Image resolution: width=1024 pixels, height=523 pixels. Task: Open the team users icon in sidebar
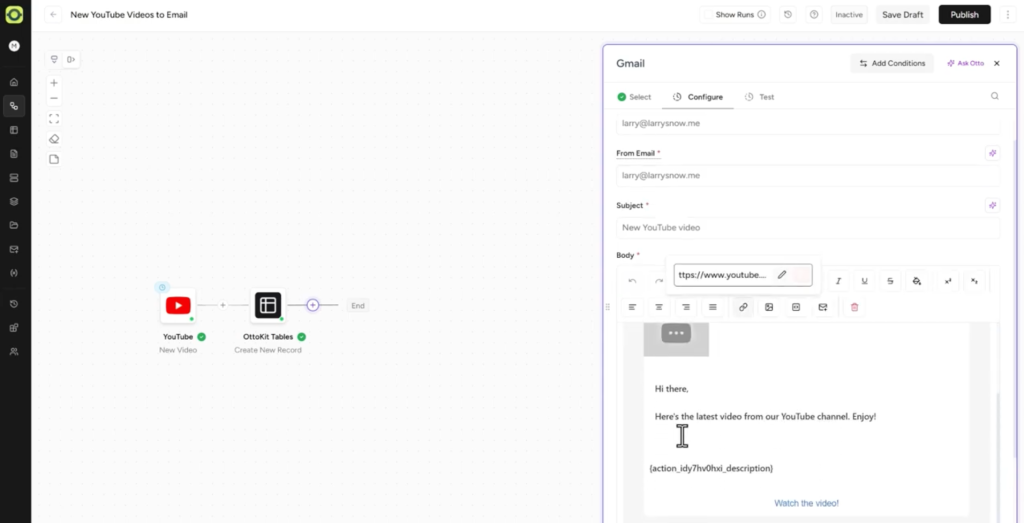point(14,351)
